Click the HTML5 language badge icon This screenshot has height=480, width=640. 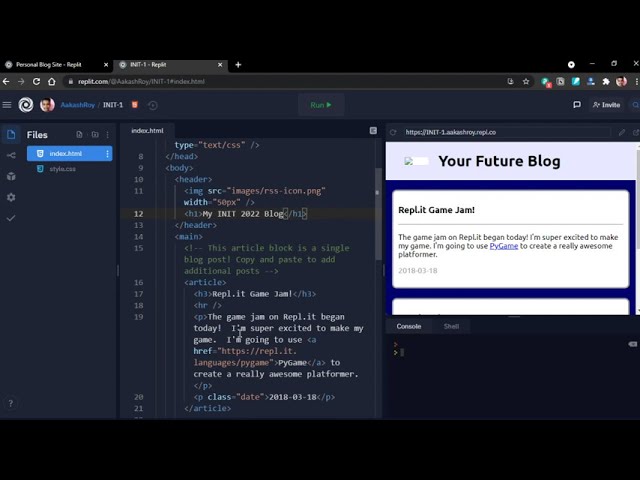point(135,105)
